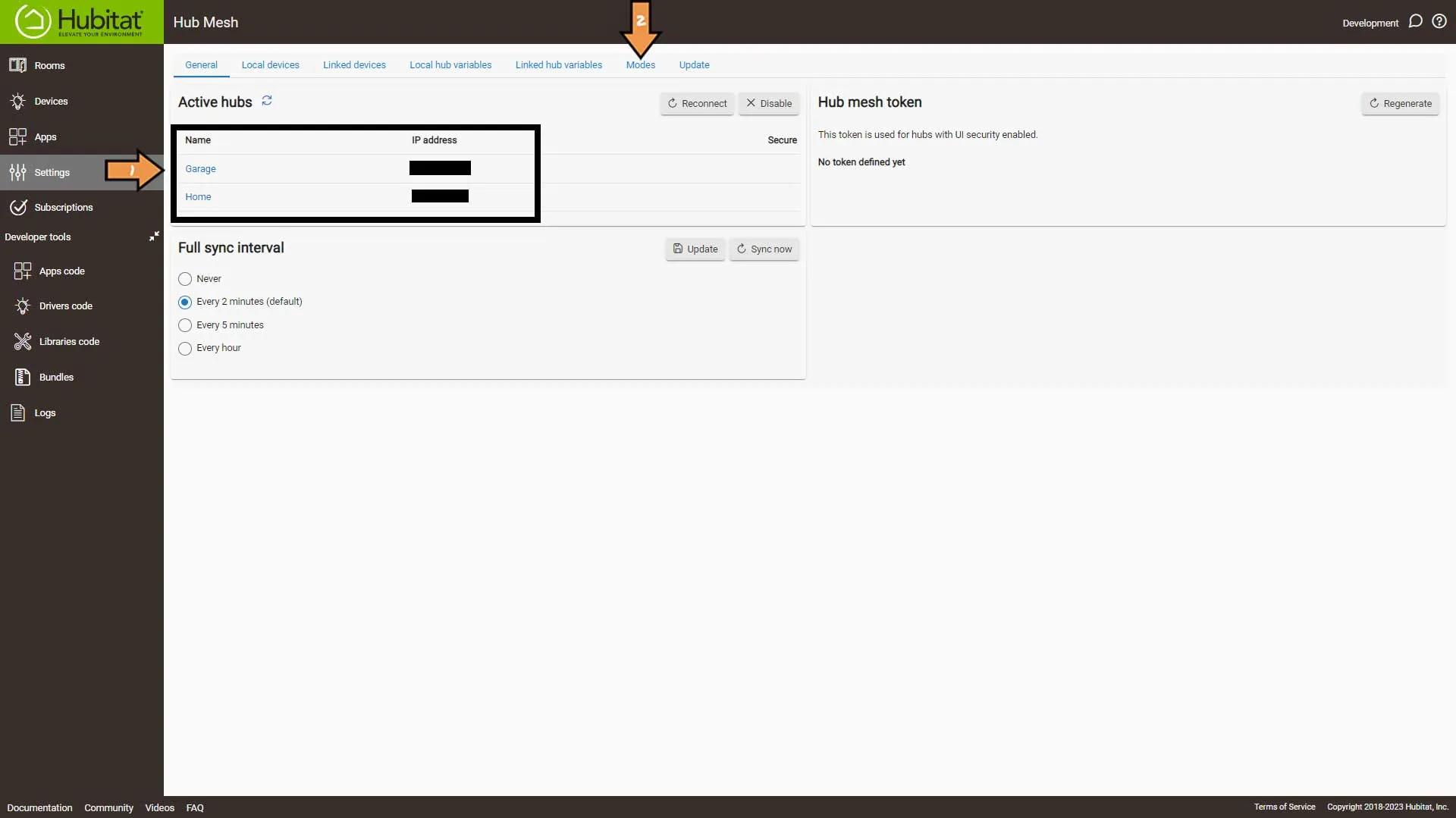Open Devices via the bulb icon
This screenshot has width=1456, height=818.
[x=17, y=101]
